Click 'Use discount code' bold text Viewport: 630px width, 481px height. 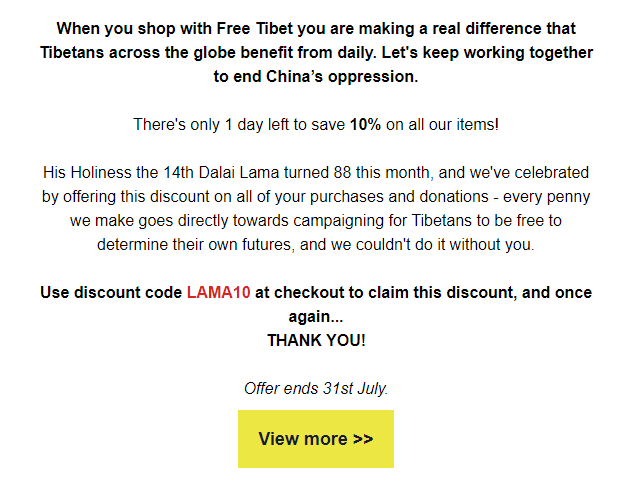coord(111,293)
